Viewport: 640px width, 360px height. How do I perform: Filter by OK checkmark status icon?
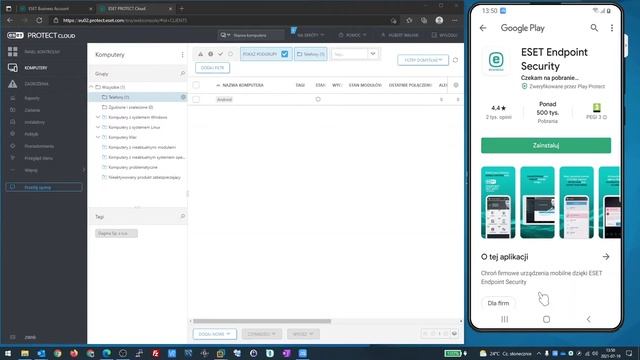point(220,54)
